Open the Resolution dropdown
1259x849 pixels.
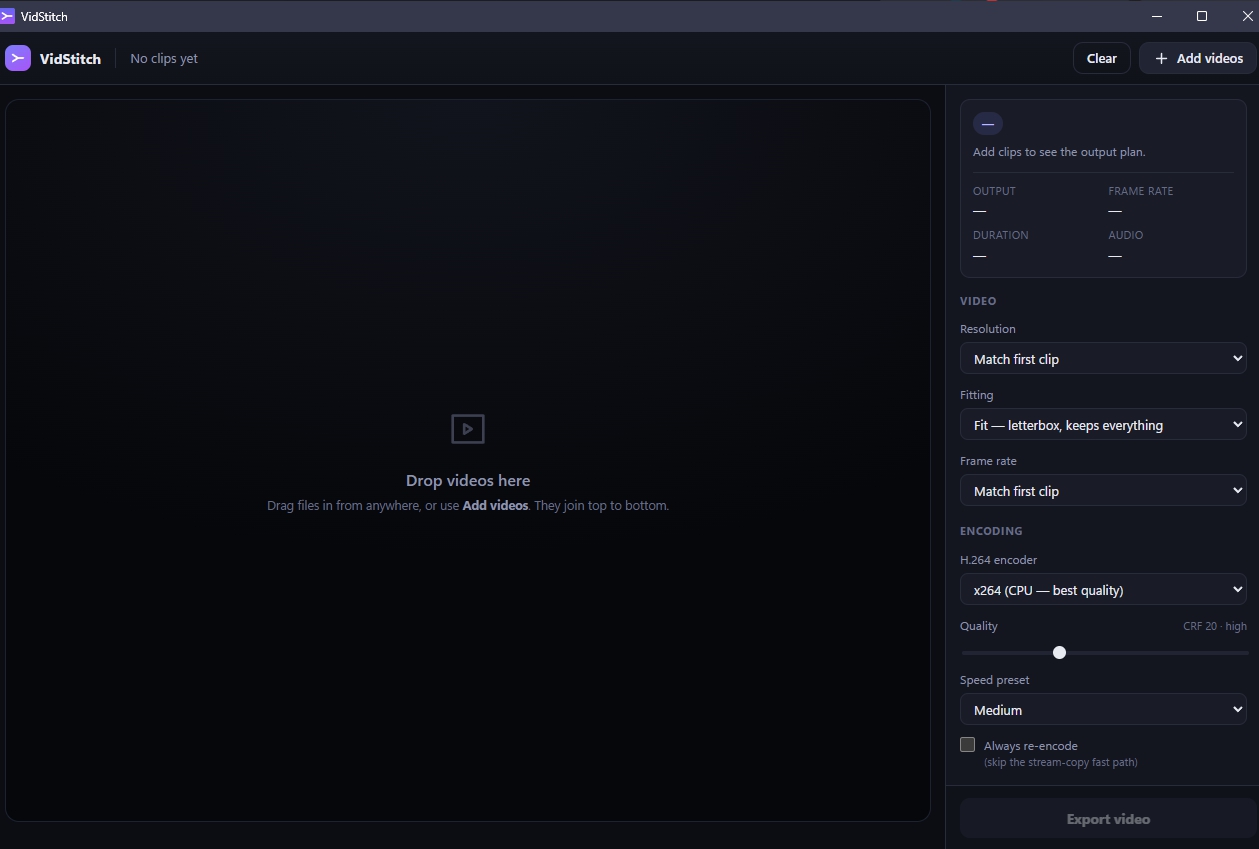pos(1103,359)
